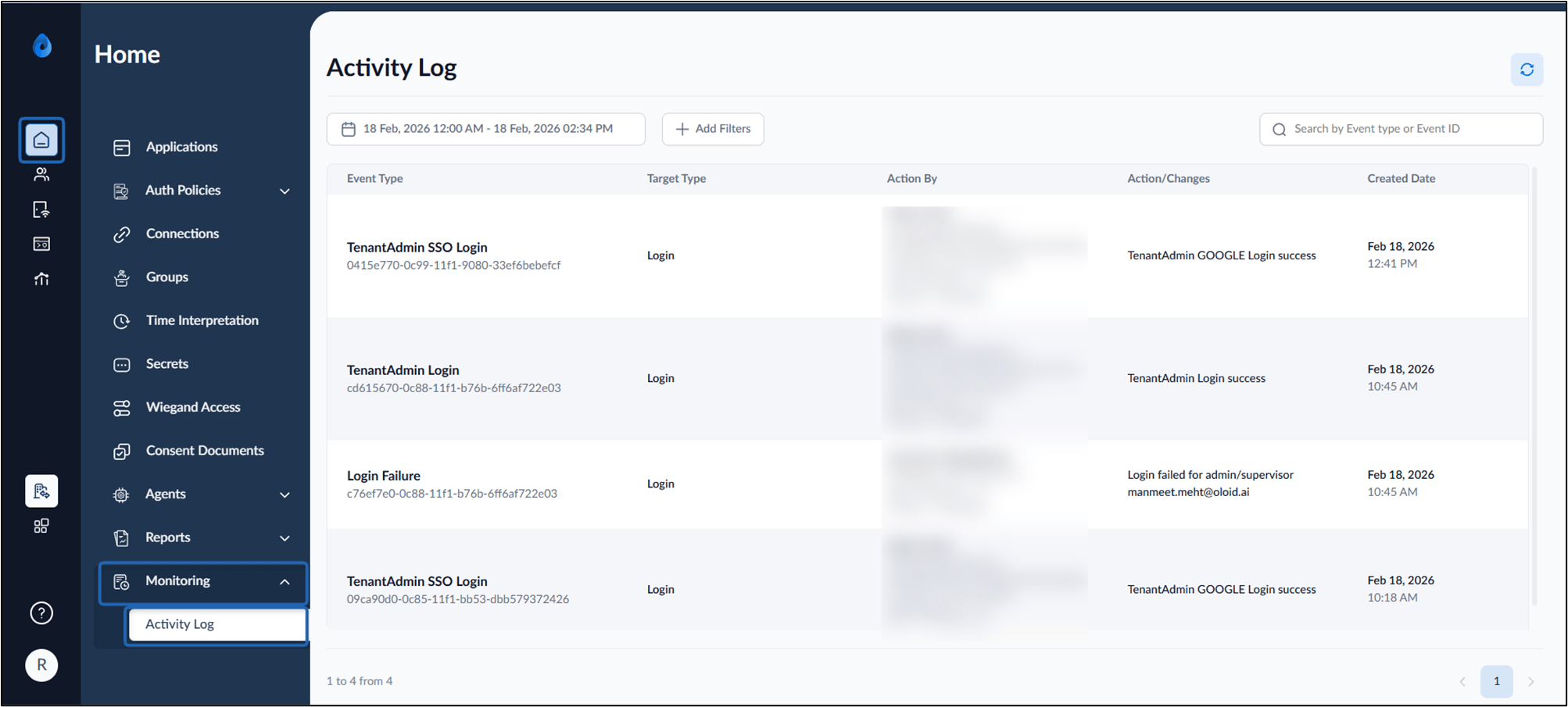Click the Oloid flame logo

[x=42, y=46]
